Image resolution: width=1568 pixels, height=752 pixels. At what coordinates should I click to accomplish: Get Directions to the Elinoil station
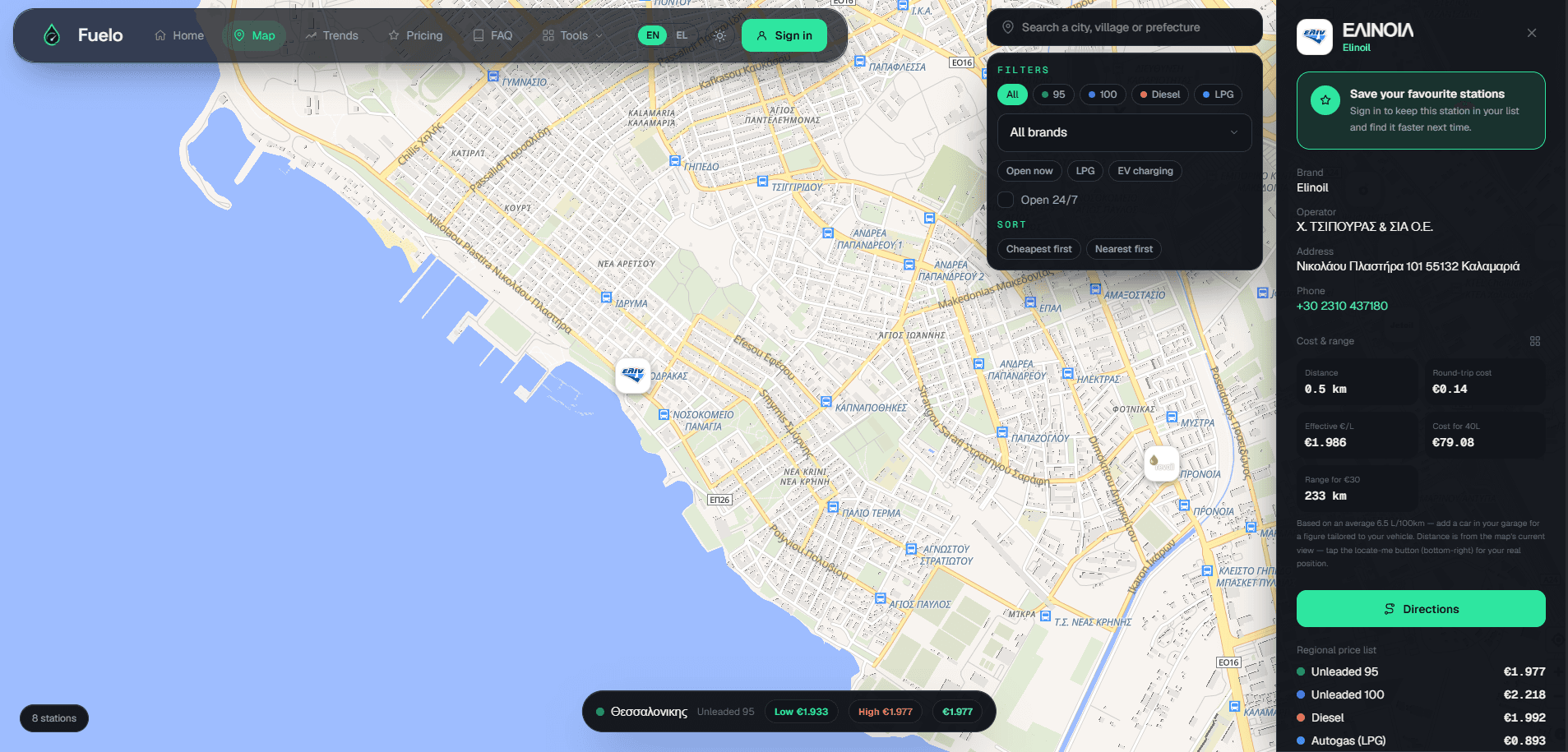[1421, 609]
